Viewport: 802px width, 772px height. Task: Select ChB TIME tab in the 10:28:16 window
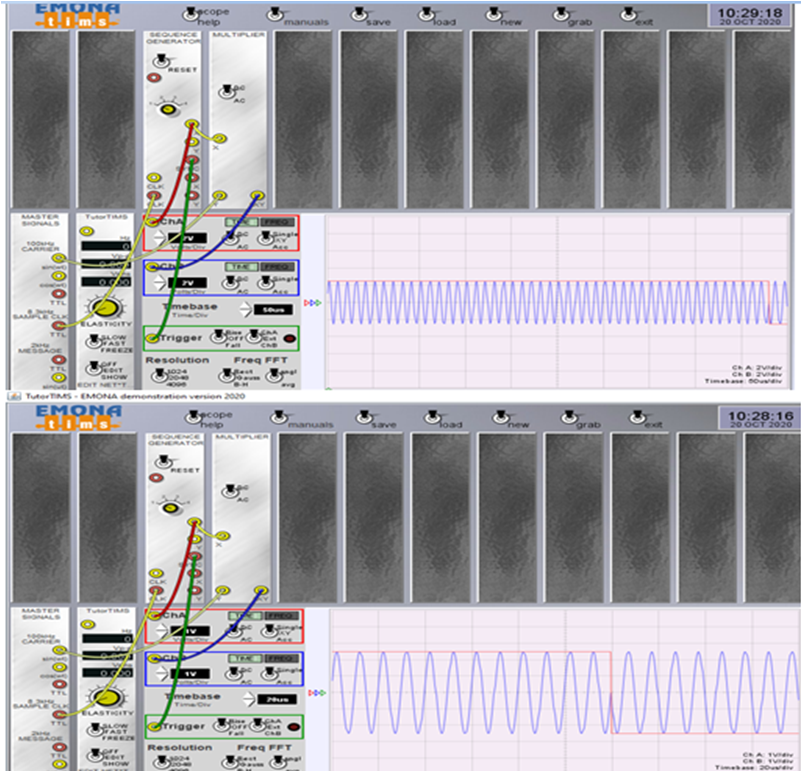tap(244, 658)
